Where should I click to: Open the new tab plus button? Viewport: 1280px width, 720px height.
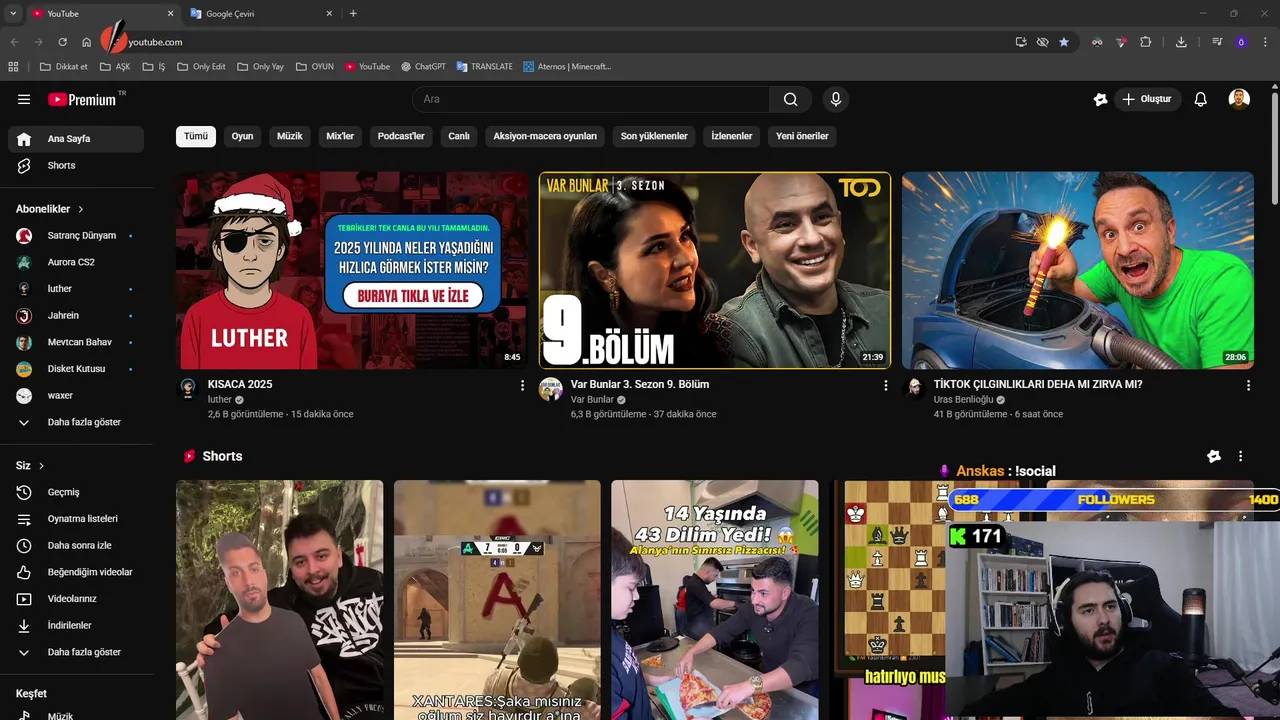point(353,14)
